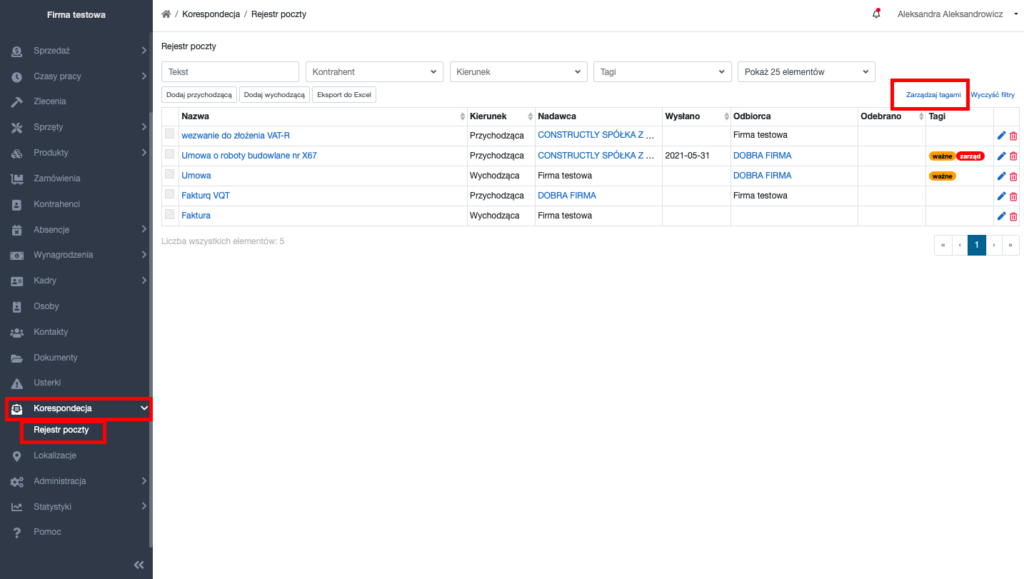Open 'Zarządzaj tagami' link
The image size is (1024, 579).
pos(933,95)
